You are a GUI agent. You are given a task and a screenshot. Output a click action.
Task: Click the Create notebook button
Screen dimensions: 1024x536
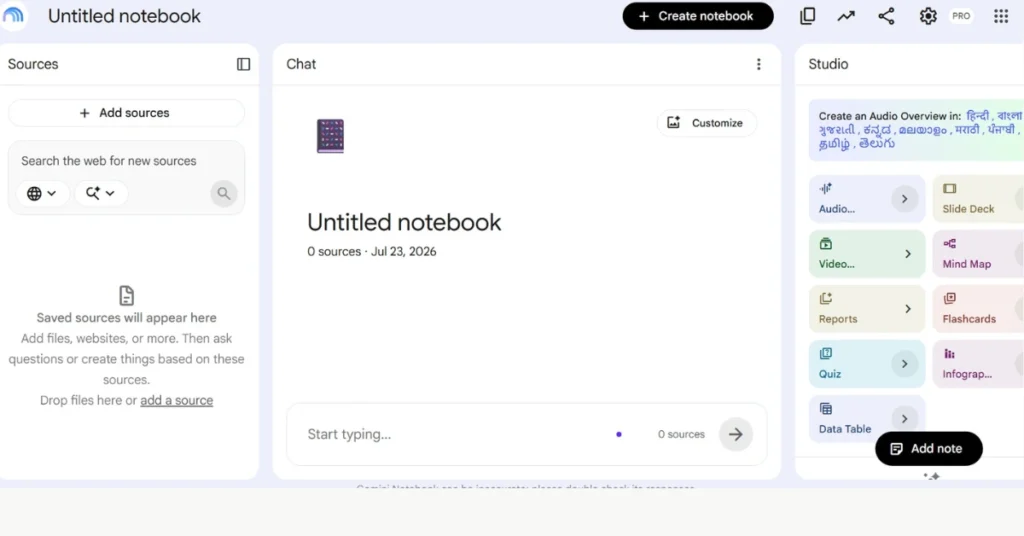click(697, 16)
